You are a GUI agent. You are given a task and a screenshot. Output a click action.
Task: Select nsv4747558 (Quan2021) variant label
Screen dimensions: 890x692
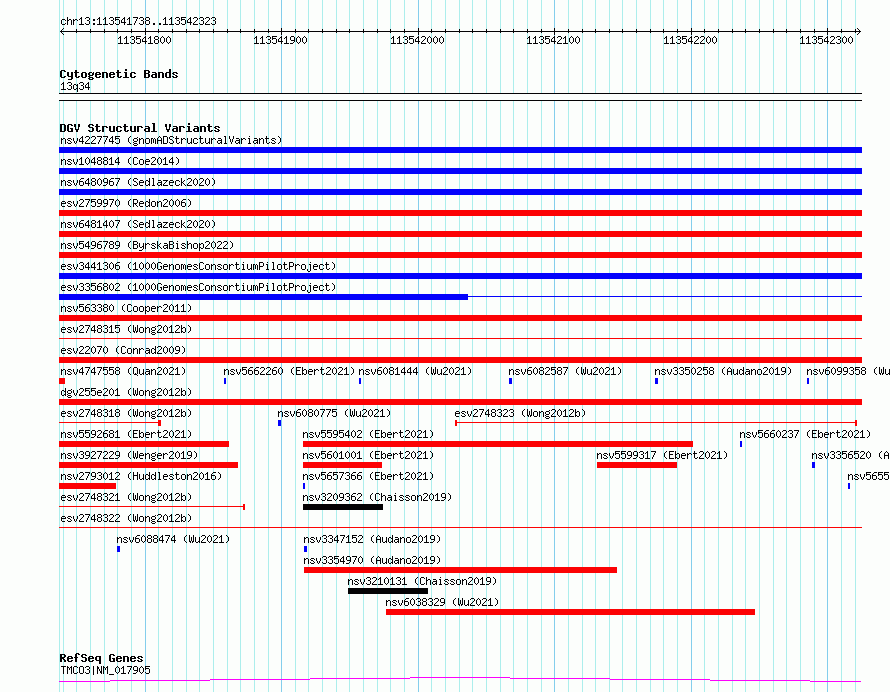(x=123, y=371)
